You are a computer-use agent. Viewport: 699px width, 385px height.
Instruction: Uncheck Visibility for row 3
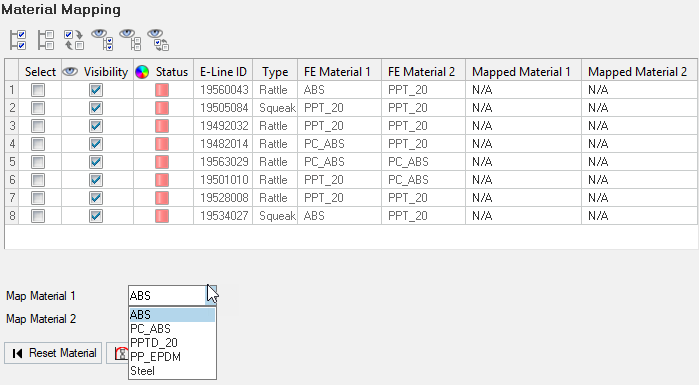click(96, 126)
